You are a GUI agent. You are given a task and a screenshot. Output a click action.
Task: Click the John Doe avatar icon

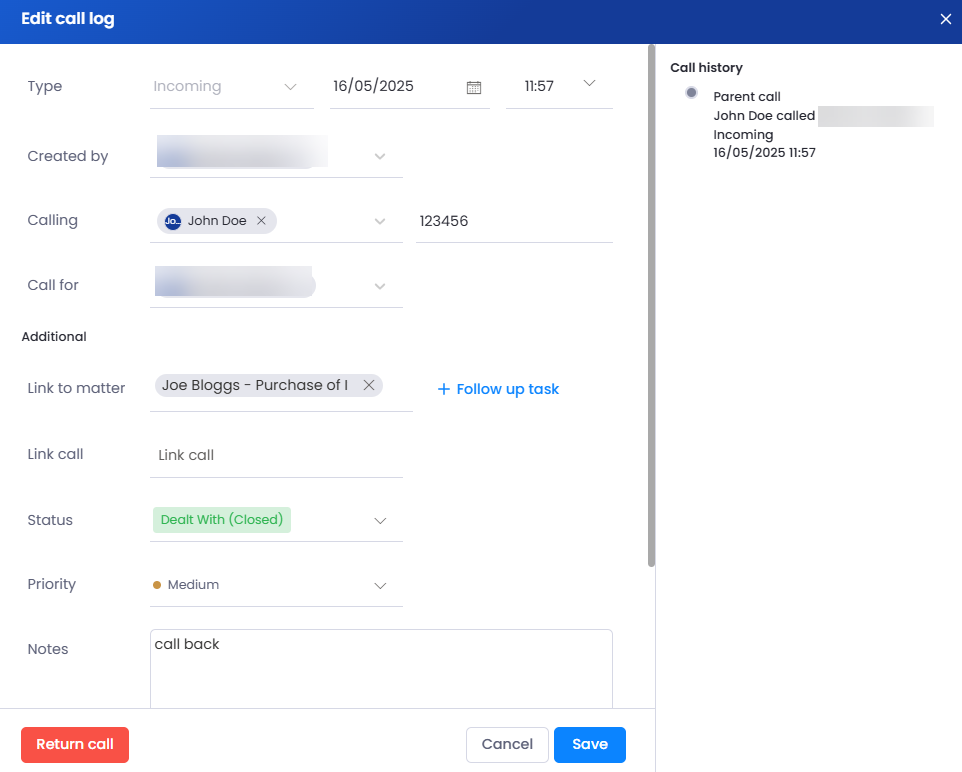(173, 221)
